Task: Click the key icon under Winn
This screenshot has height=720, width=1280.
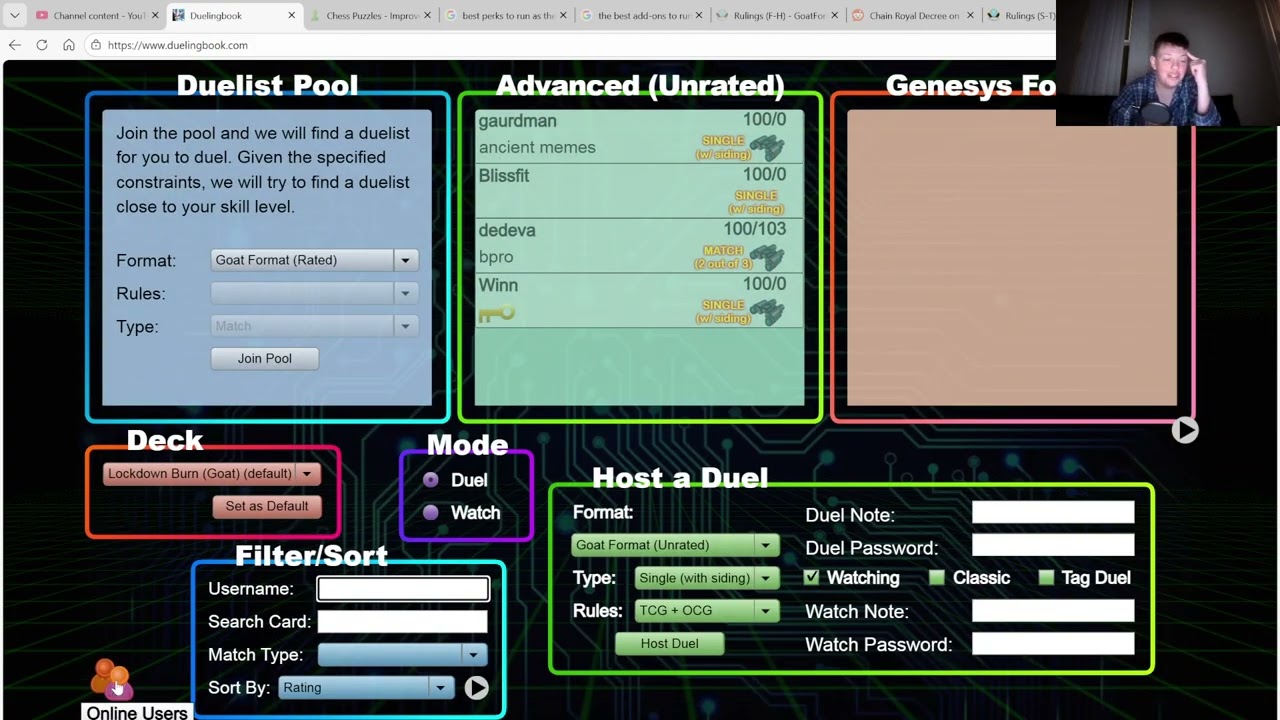Action: [x=496, y=314]
